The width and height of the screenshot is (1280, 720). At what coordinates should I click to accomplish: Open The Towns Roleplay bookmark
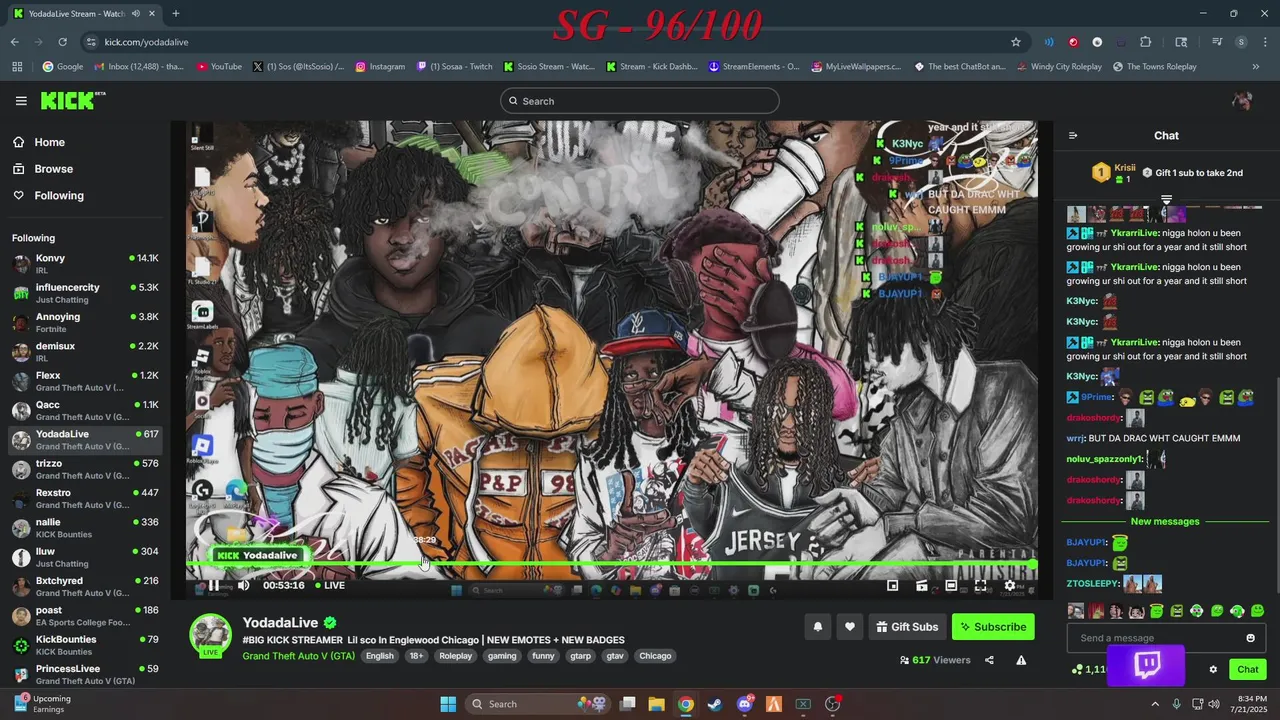click(x=1154, y=67)
